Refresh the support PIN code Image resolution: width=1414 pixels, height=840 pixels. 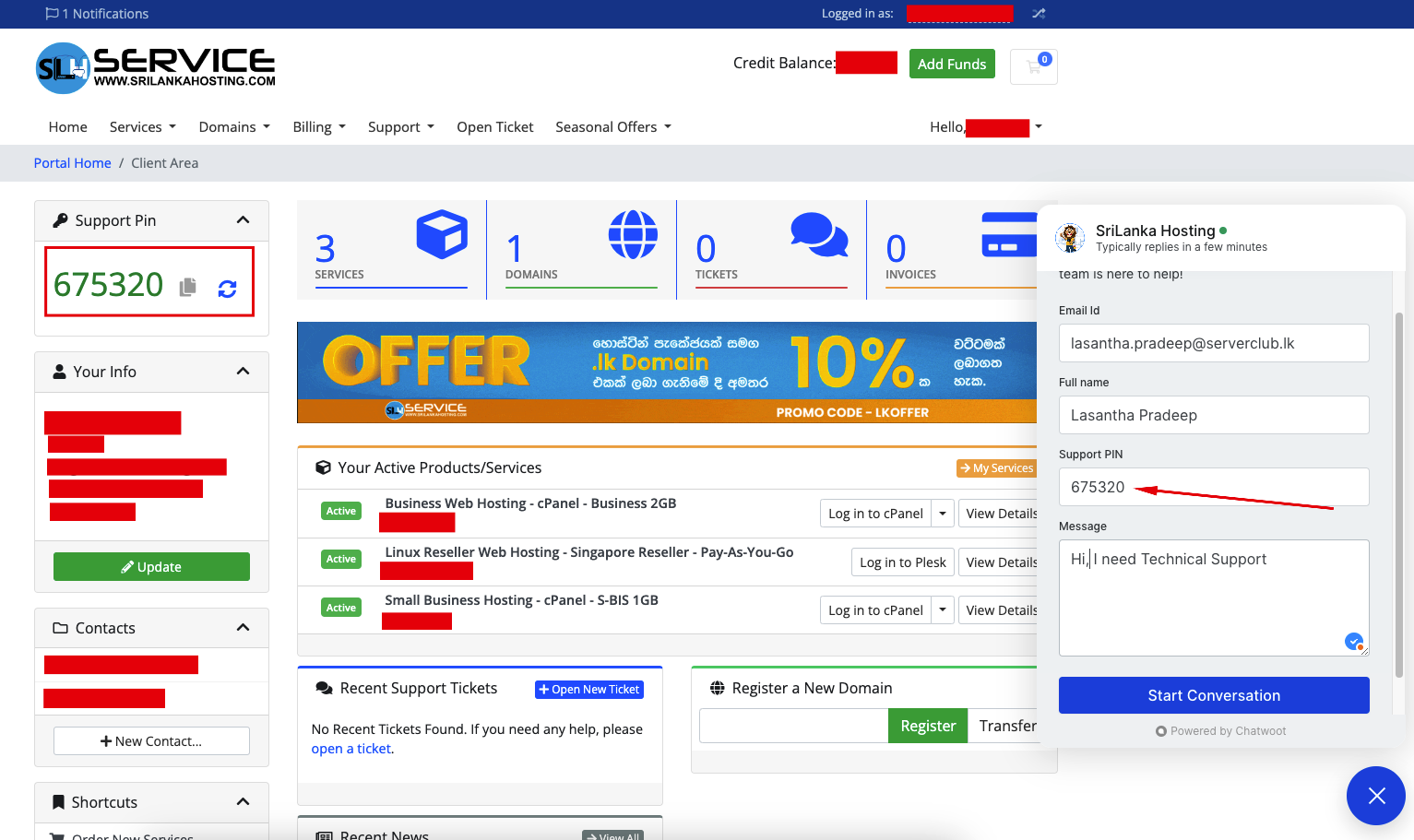(x=227, y=289)
